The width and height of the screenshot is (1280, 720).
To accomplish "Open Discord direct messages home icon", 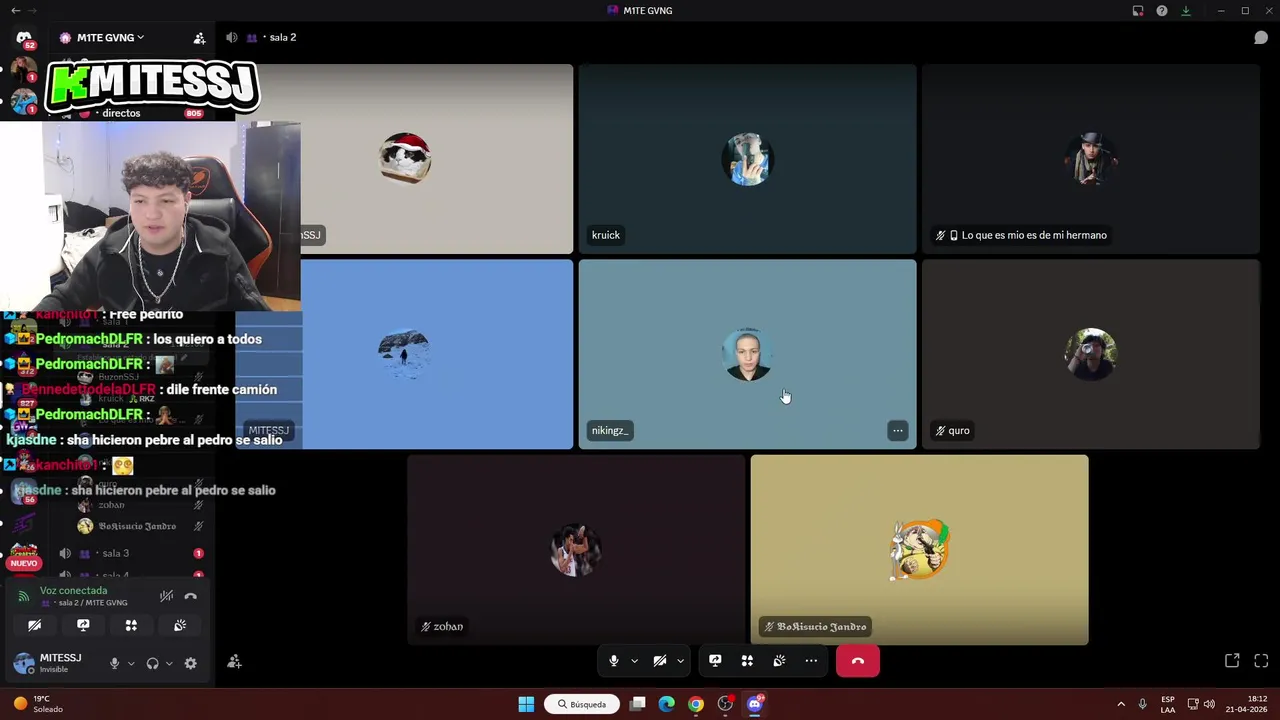I will click(24, 39).
